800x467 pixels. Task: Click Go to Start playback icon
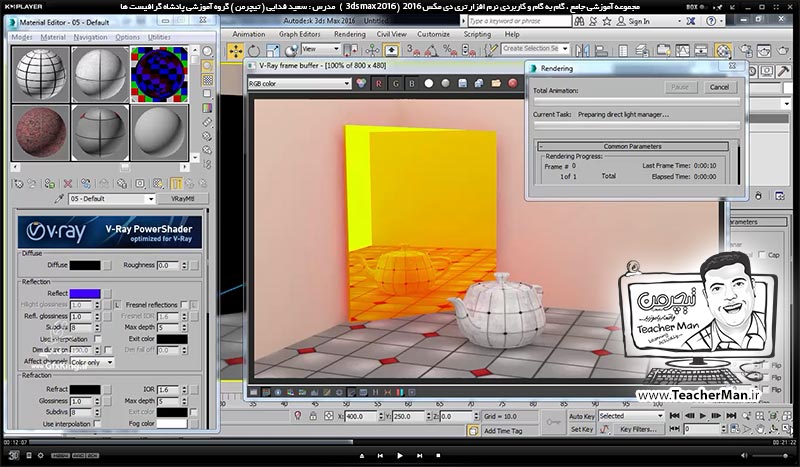pyautogui.click(x=674, y=415)
